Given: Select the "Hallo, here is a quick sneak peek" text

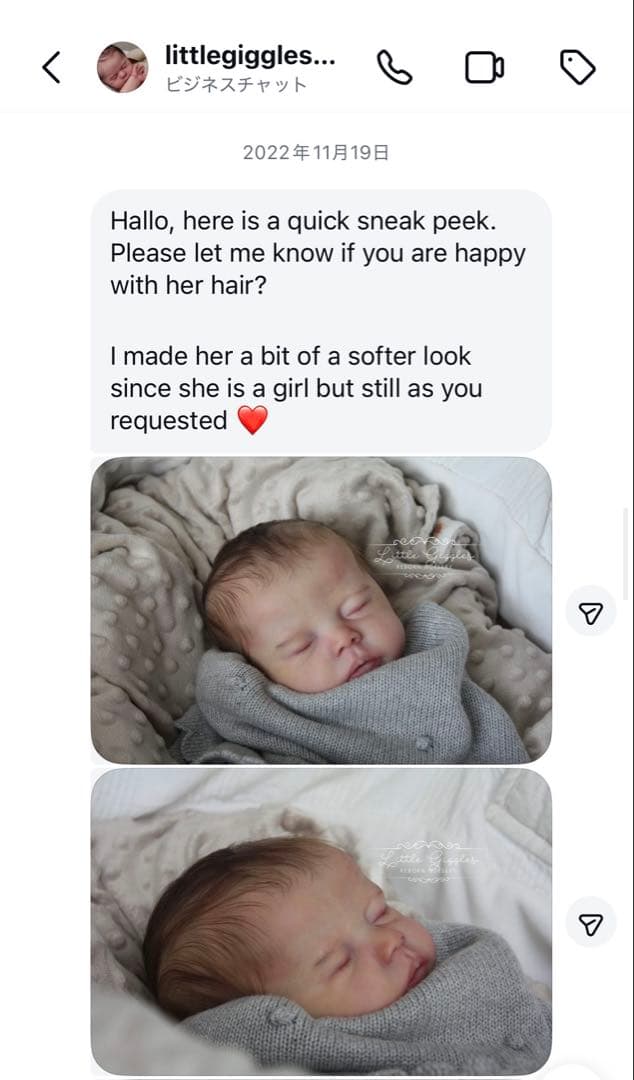Looking at the screenshot, I should click(303, 221).
